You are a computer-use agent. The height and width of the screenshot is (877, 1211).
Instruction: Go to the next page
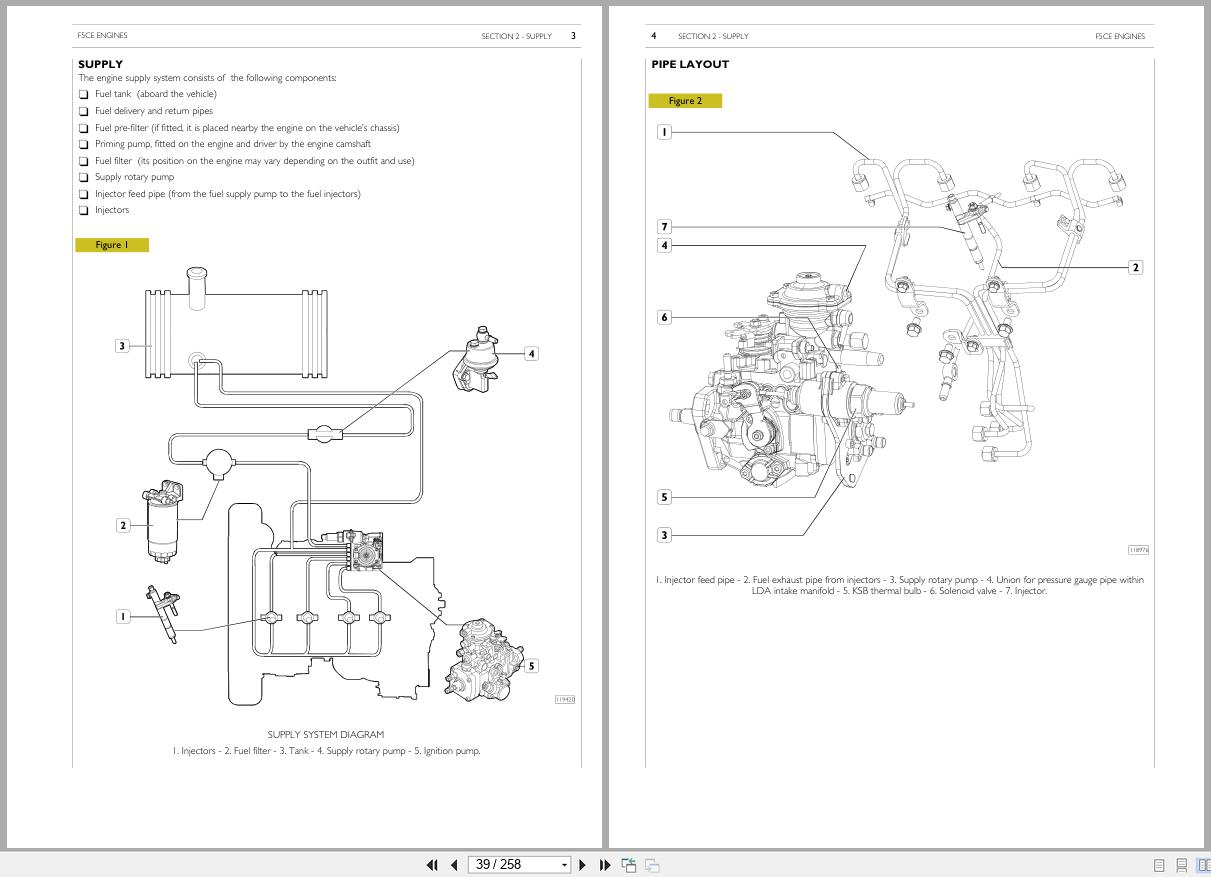[582, 865]
